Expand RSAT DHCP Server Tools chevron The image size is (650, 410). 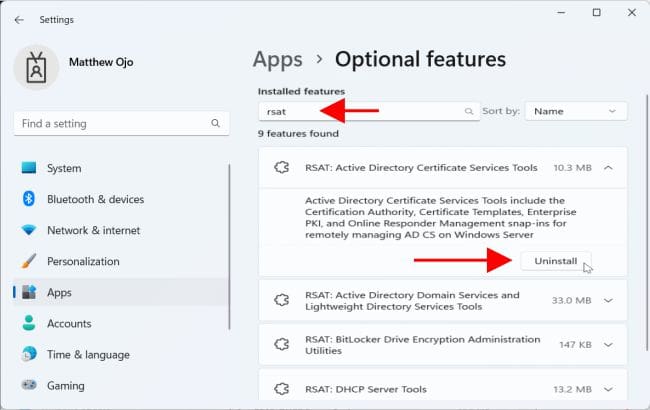[x=608, y=389]
